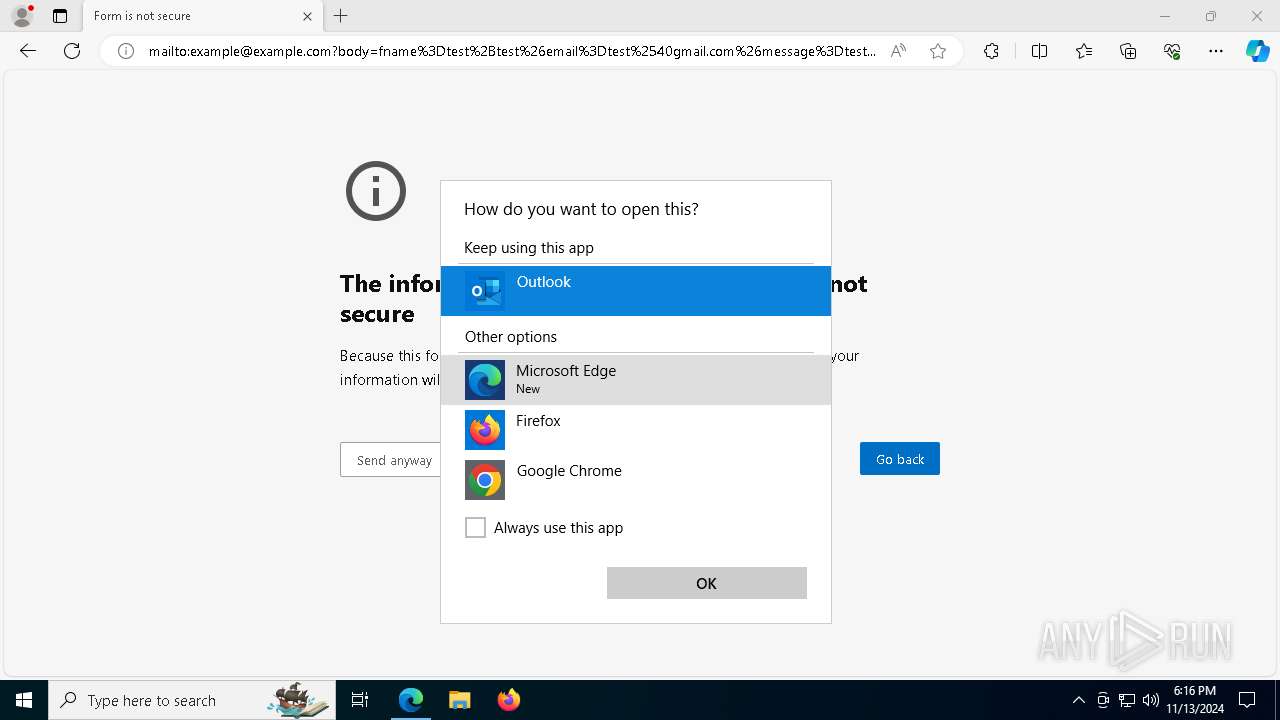This screenshot has width=1280, height=720.
Task: Click the Outlook app icon
Action: pos(485,291)
